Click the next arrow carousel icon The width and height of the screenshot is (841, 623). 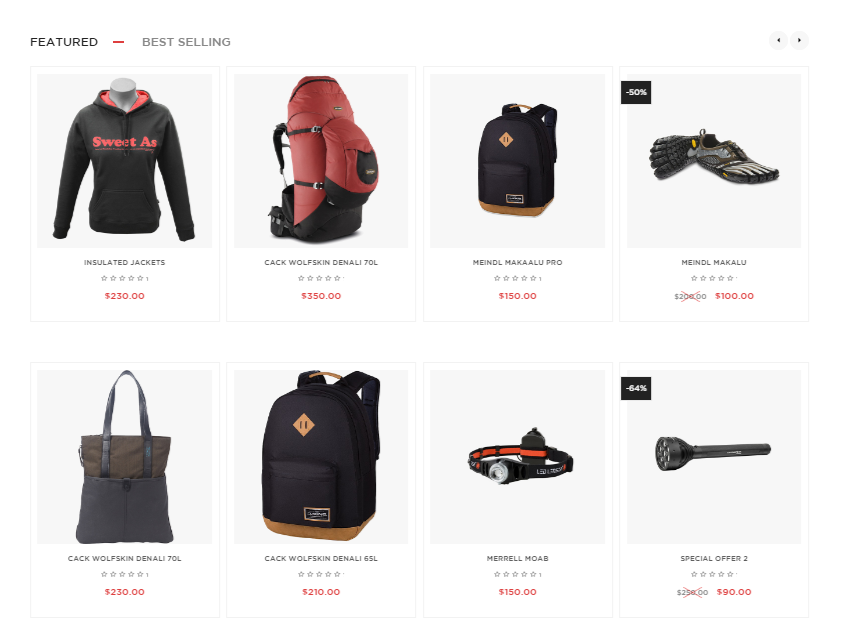[x=799, y=40]
